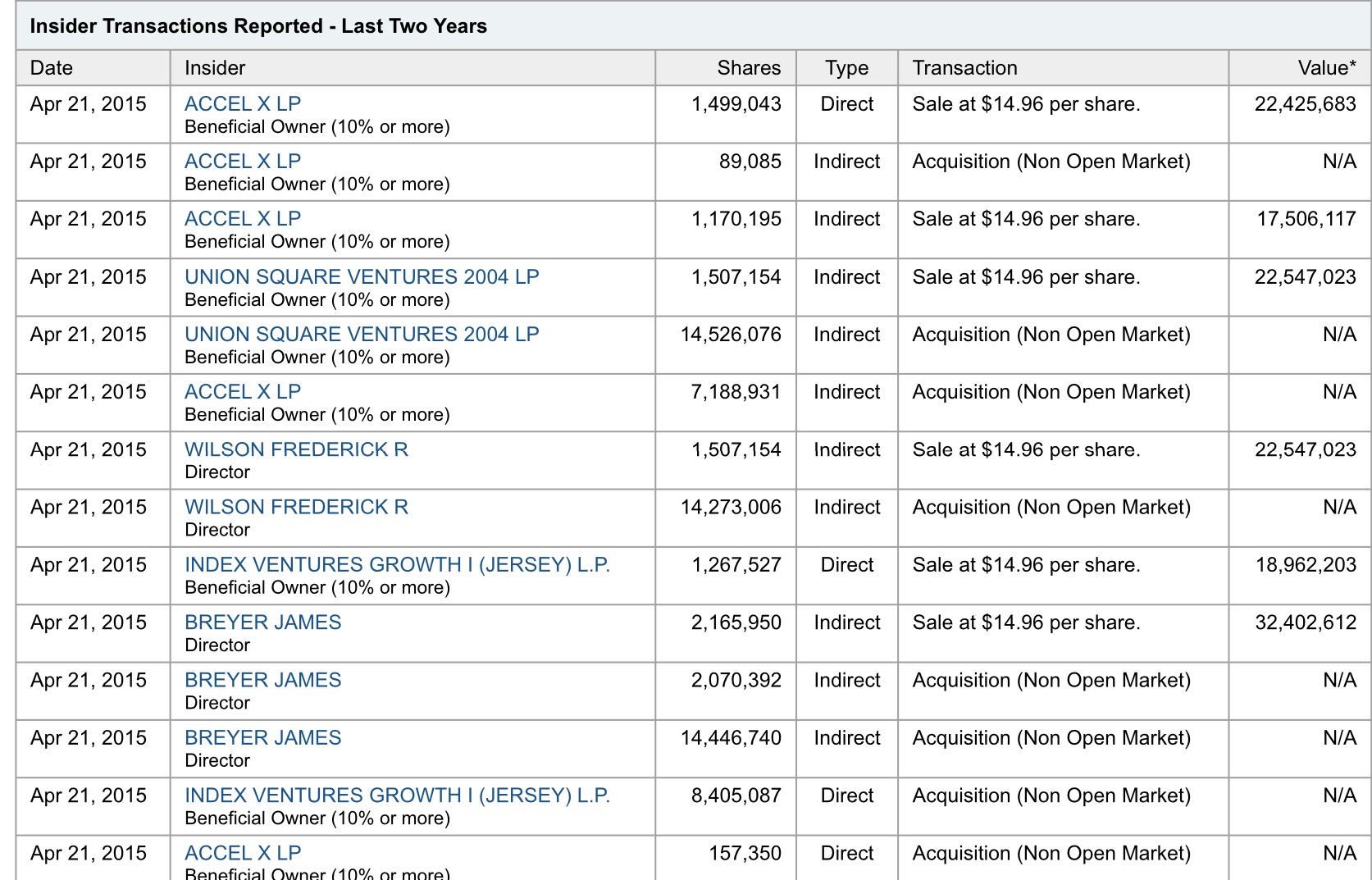This screenshot has width=1372, height=880.
Task: Select share count 1,499,043
Action: click(736, 104)
